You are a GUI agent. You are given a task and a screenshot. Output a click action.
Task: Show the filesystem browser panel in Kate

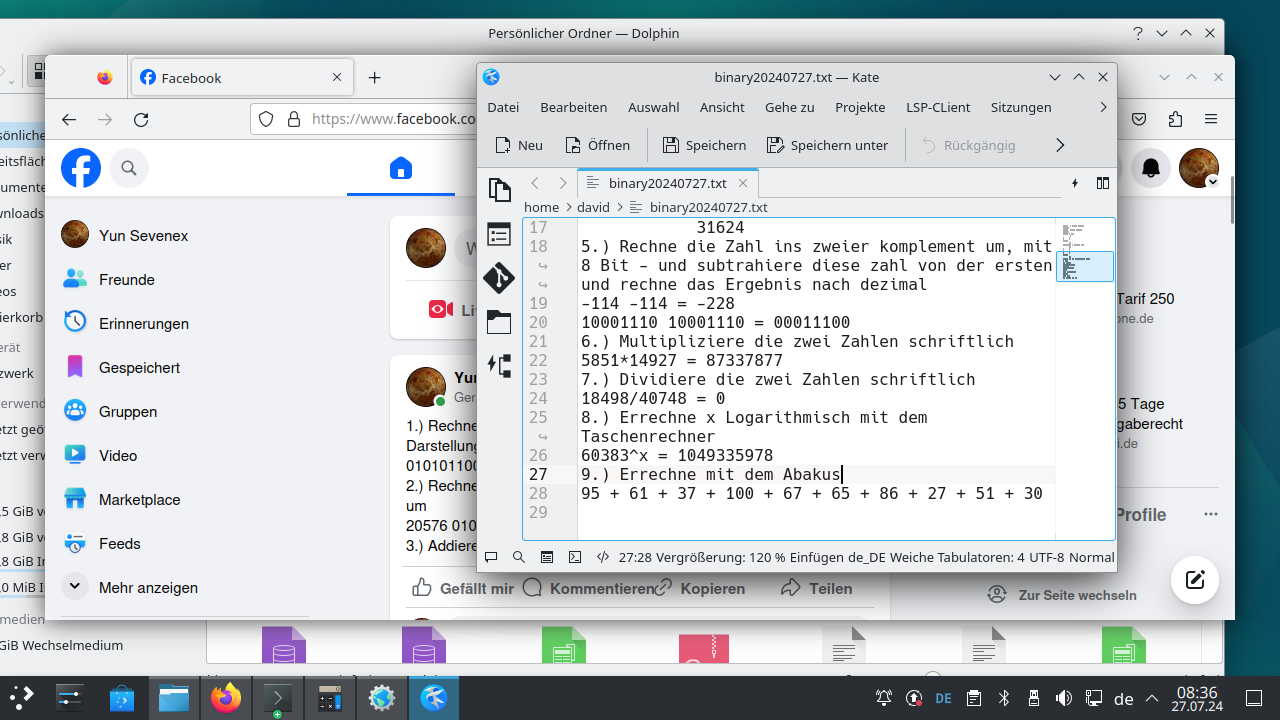coord(499,322)
